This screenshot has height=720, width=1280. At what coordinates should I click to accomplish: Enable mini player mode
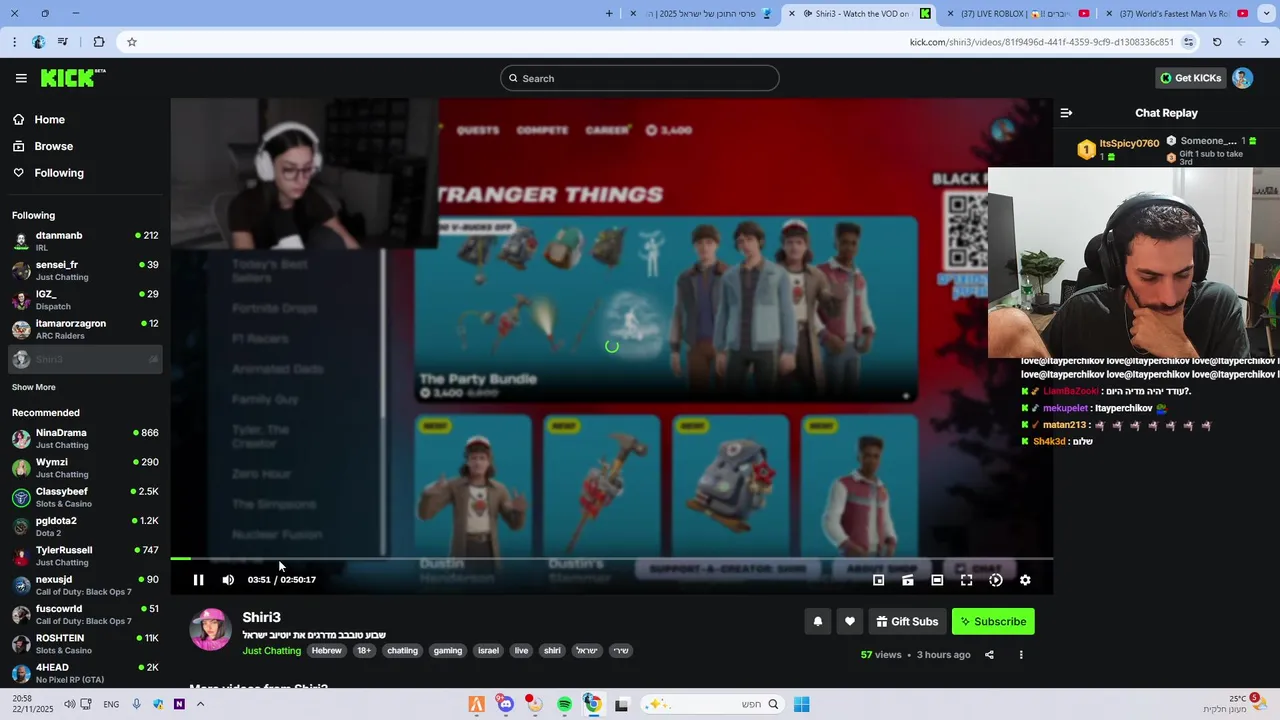[878, 580]
